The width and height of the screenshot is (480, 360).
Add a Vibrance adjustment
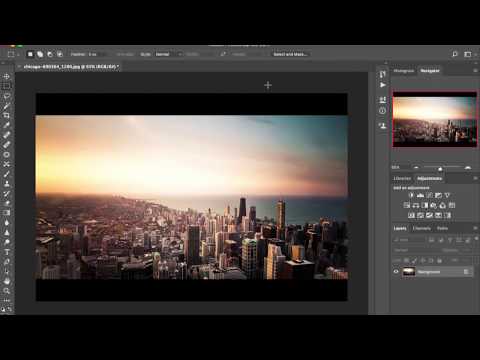coord(447,195)
